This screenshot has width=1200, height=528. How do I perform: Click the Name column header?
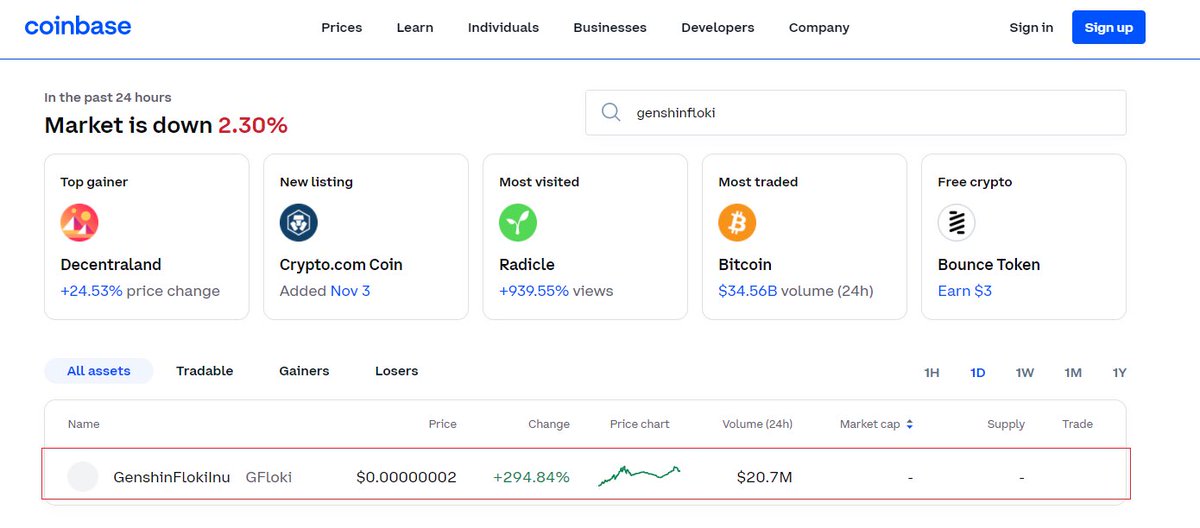coord(84,424)
